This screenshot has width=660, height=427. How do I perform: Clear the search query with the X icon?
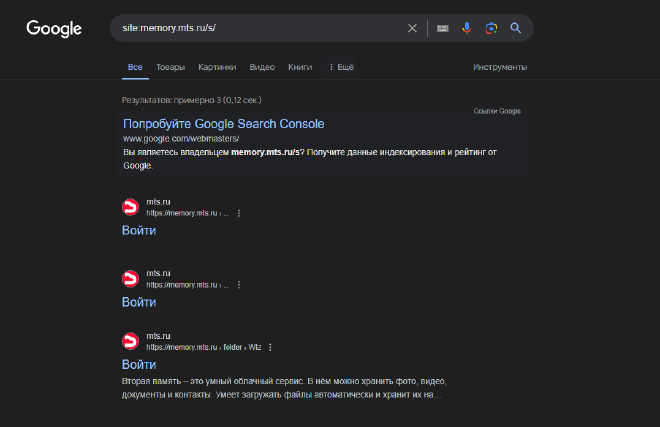412,28
